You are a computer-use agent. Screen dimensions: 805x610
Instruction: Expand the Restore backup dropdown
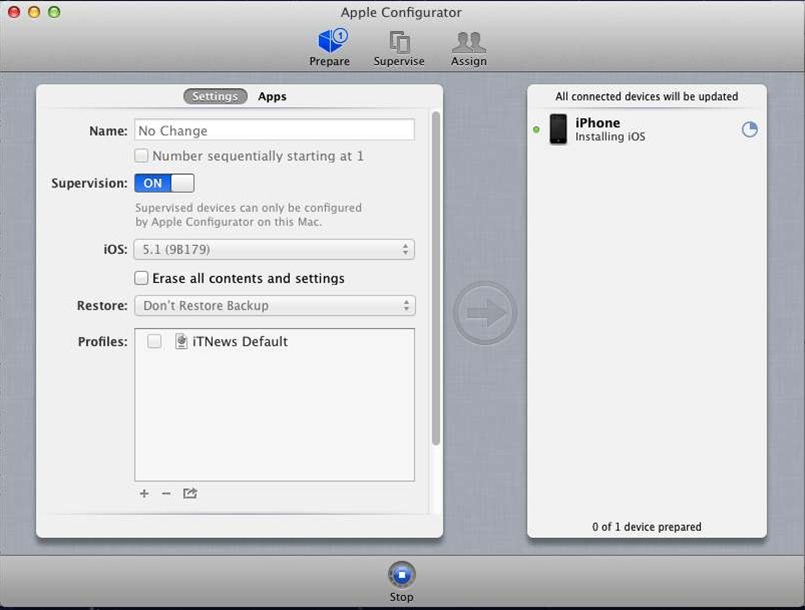pos(274,306)
